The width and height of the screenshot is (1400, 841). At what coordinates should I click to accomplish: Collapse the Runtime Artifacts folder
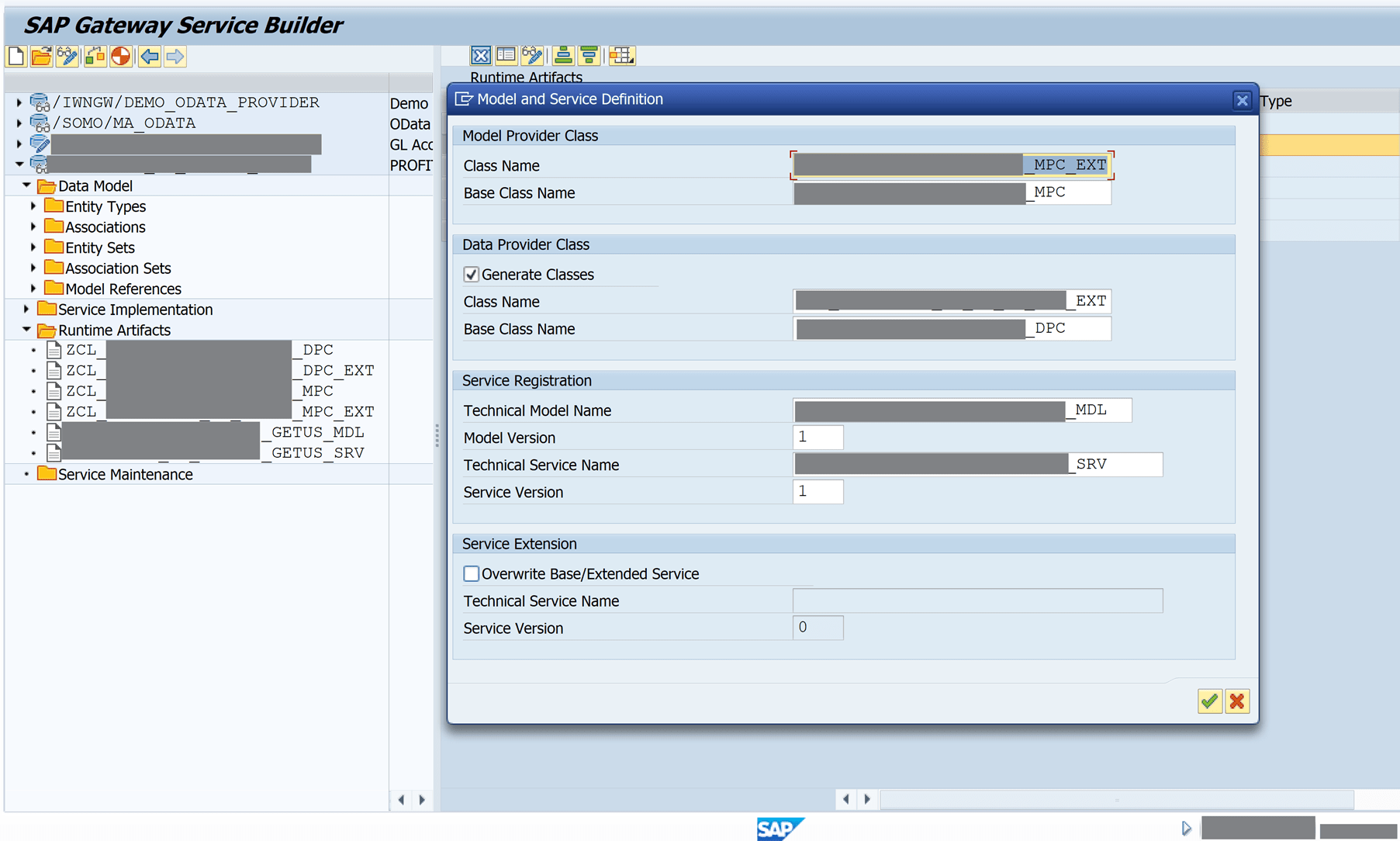coord(26,330)
